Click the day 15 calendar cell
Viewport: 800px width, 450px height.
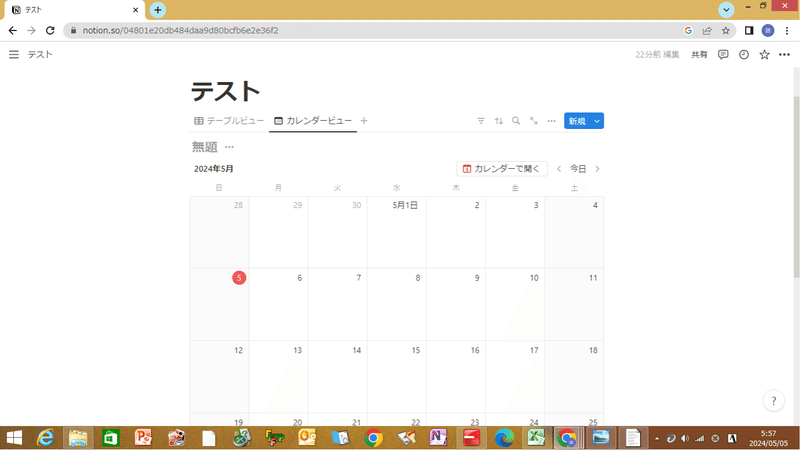click(x=396, y=377)
